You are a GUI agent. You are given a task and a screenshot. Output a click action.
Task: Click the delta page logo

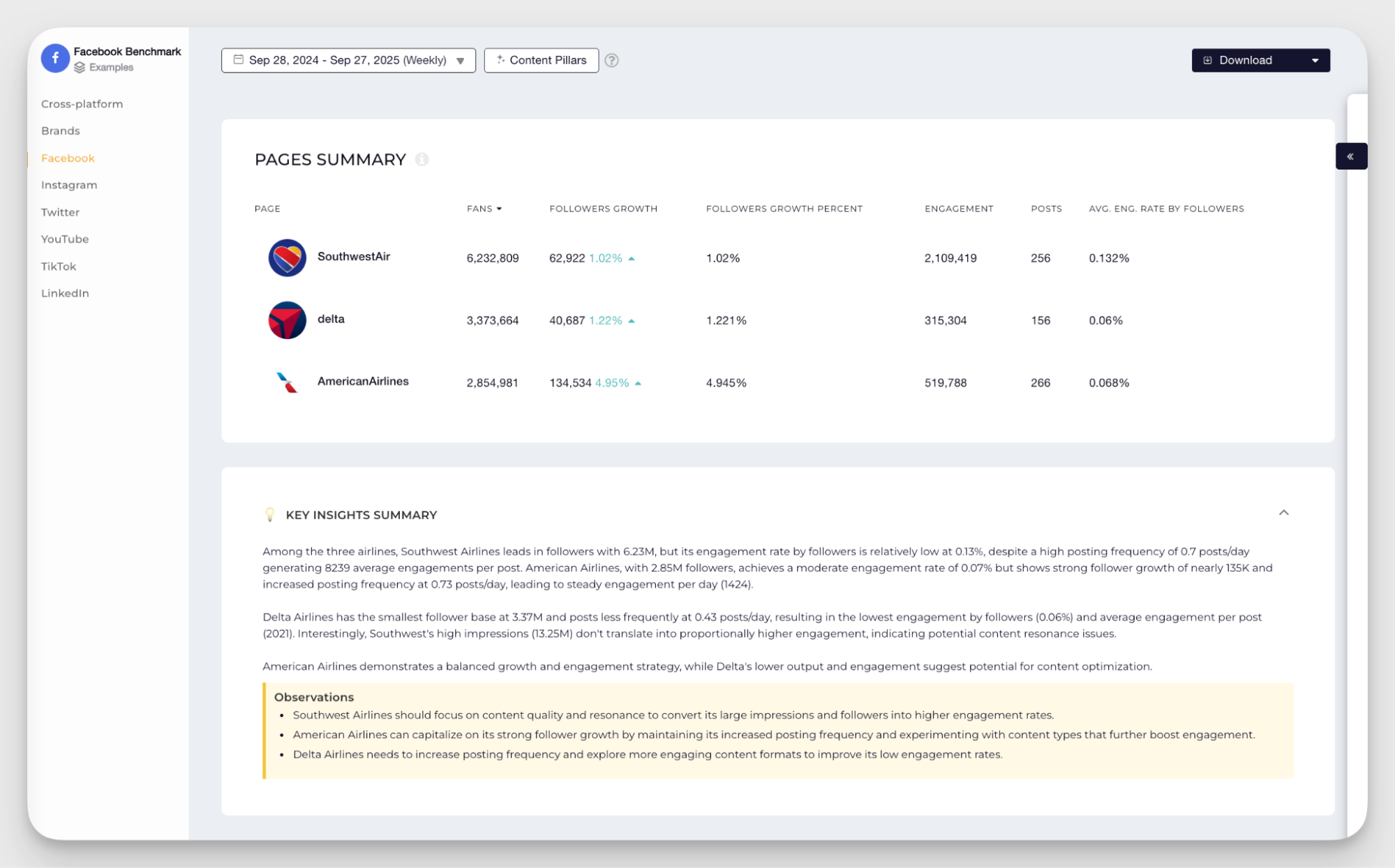(287, 320)
